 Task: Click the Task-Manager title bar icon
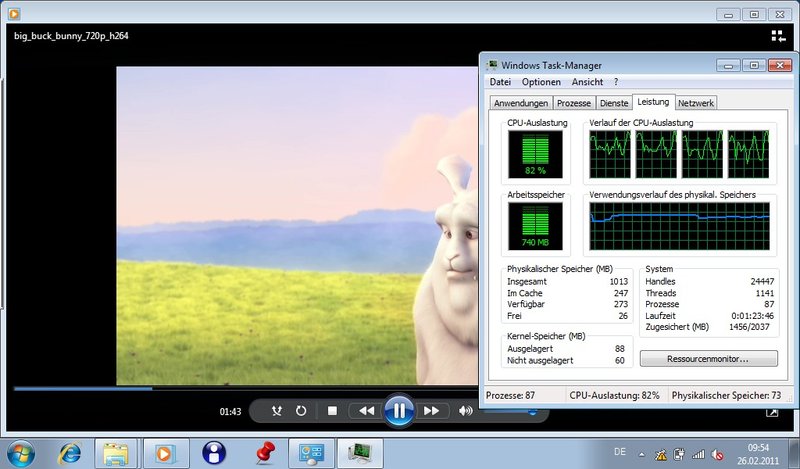click(492, 65)
